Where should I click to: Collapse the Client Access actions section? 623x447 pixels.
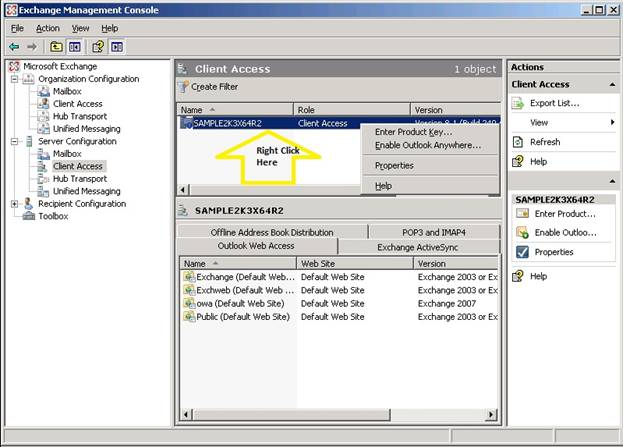612,85
